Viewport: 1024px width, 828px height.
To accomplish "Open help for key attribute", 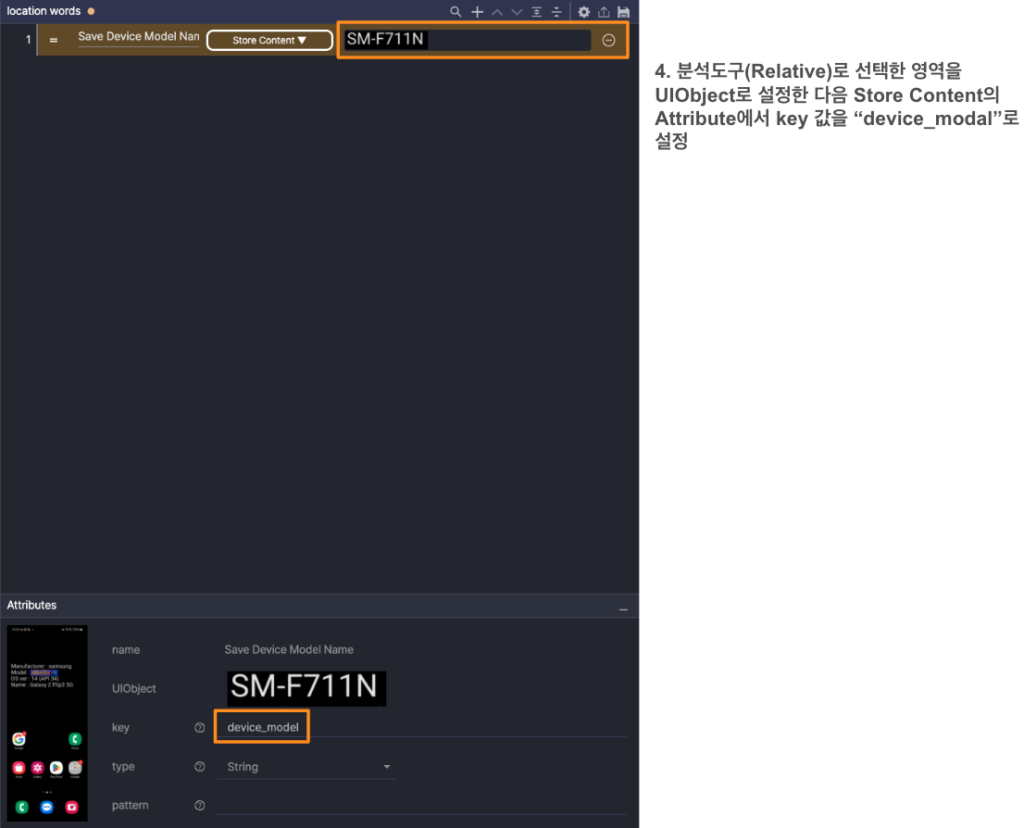I will tap(200, 728).
